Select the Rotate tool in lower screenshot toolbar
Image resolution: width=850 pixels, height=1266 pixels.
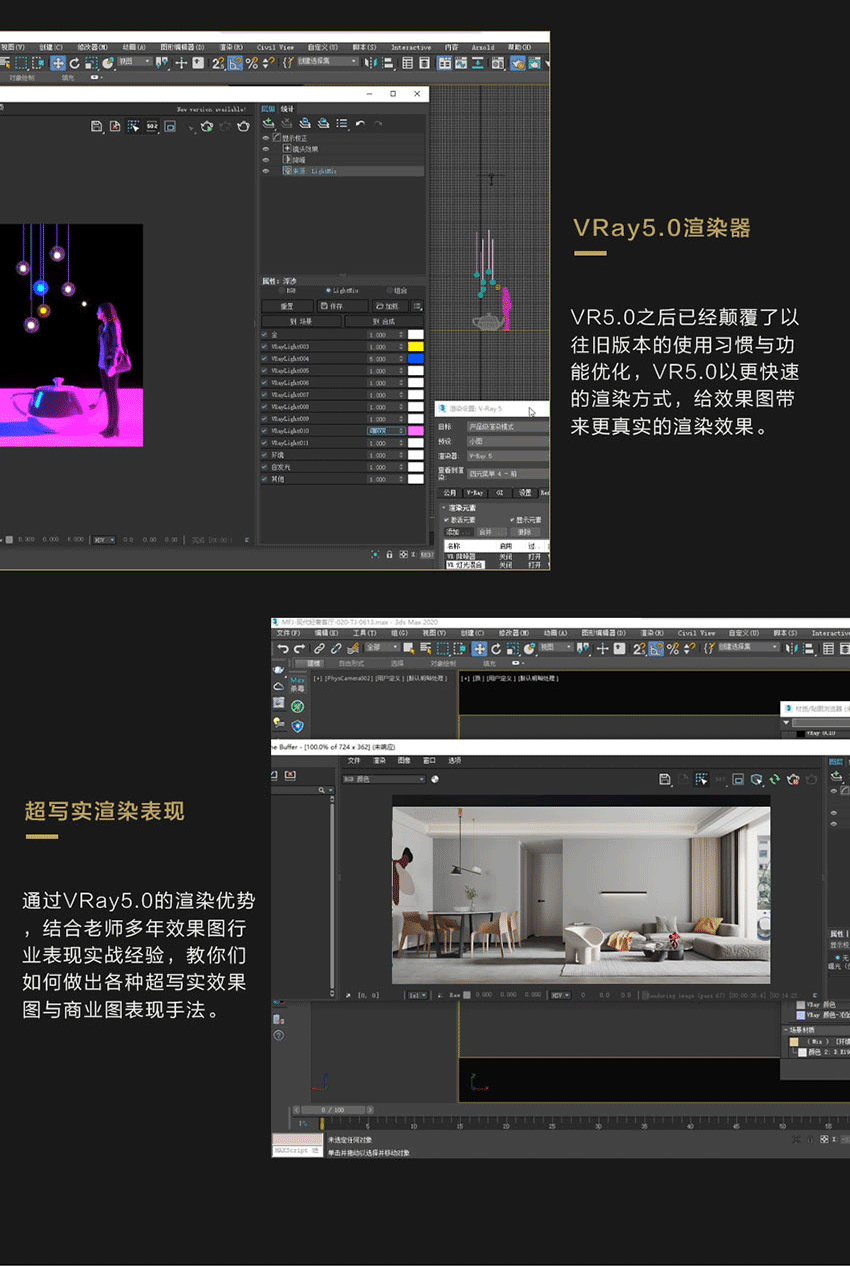pos(496,649)
